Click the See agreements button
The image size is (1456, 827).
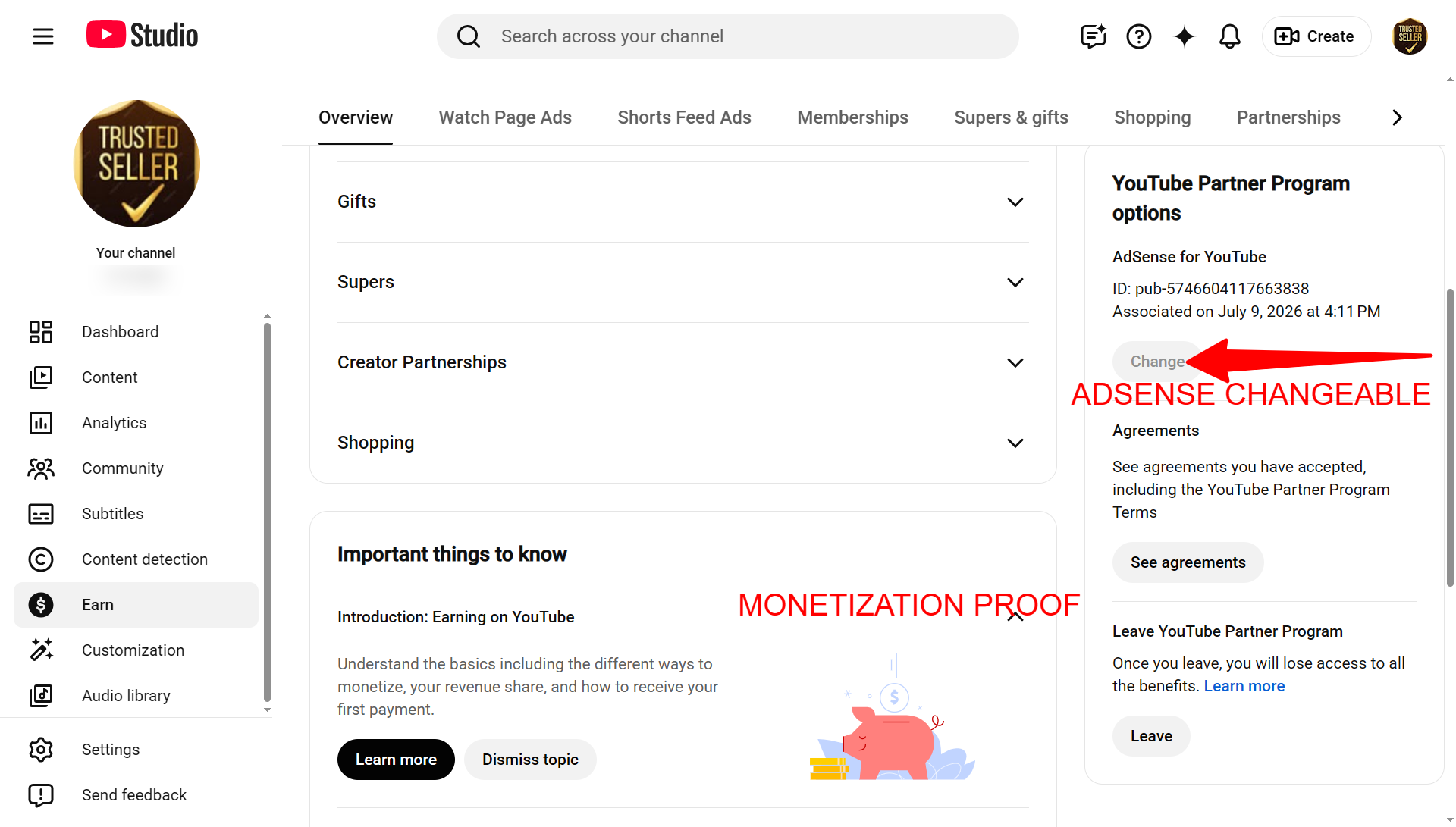tap(1188, 562)
